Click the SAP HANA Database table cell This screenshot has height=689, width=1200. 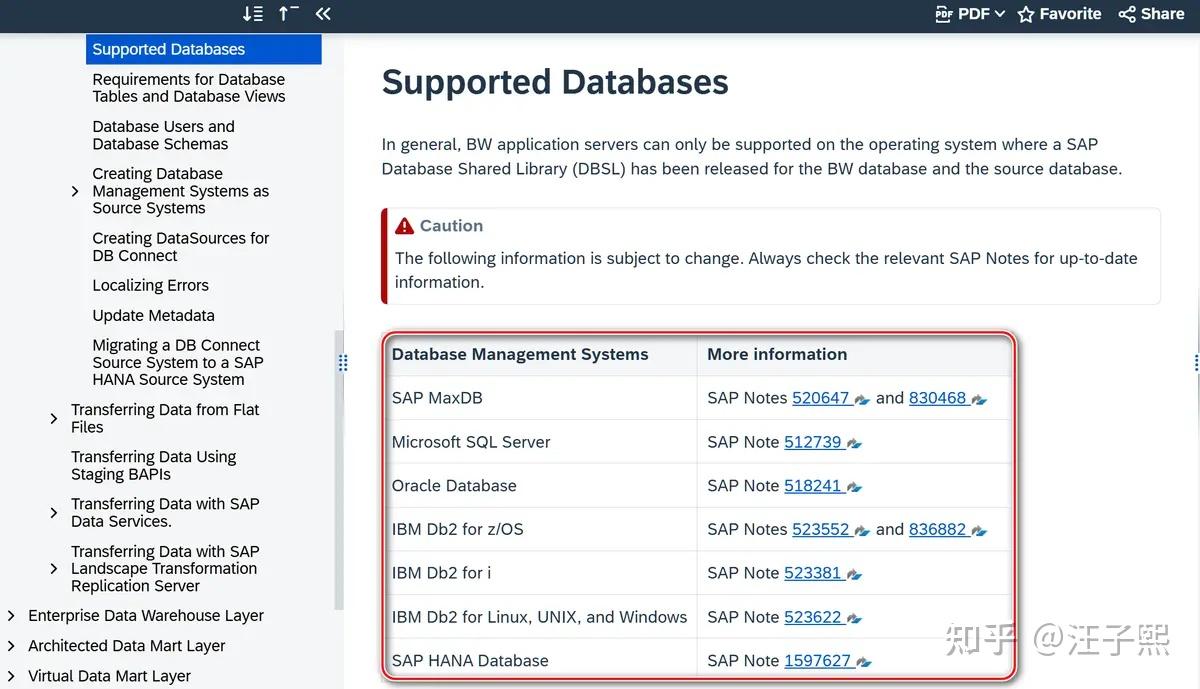tap(540, 661)
